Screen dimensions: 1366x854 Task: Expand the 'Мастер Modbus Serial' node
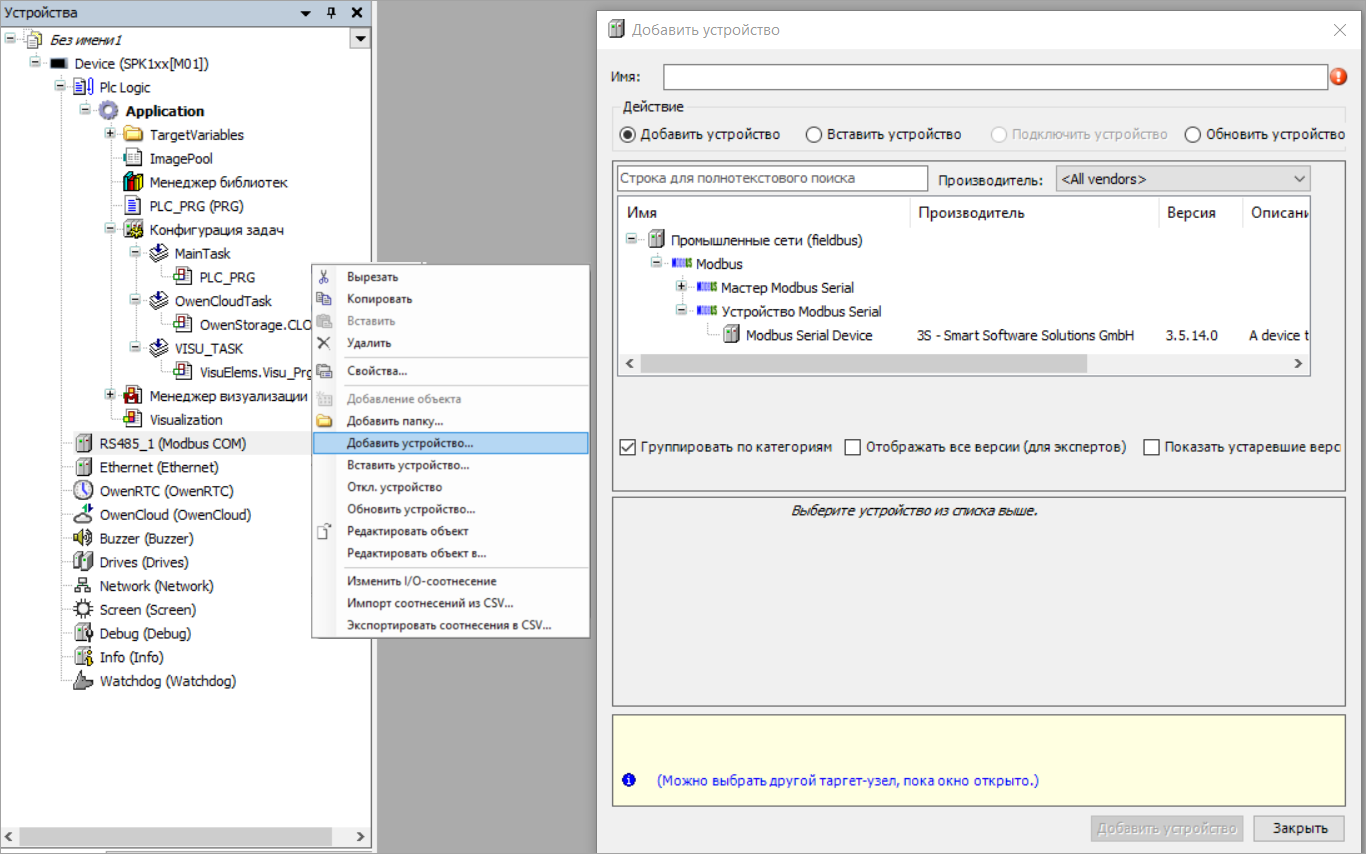pyautogui.click(x=683, y=288)
